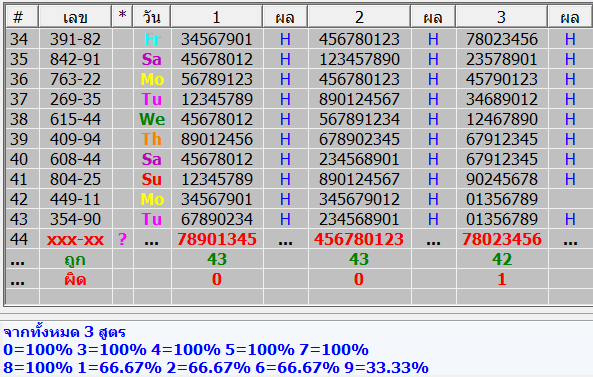Click the red ผิด label
Viewport: 593px width, 377px height.
click(x=75, y=279)
